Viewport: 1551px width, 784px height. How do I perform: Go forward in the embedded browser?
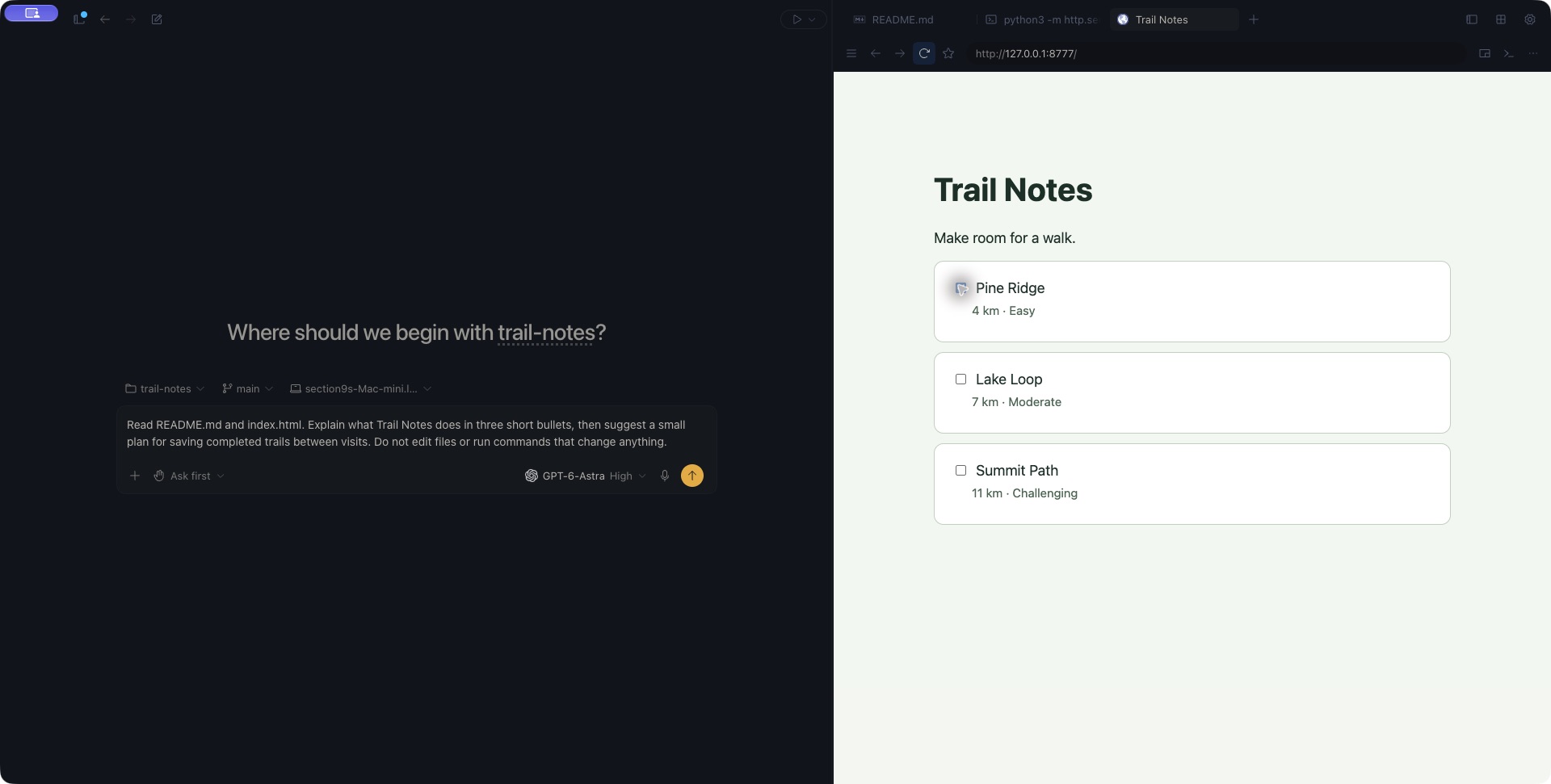coord(900,53)
